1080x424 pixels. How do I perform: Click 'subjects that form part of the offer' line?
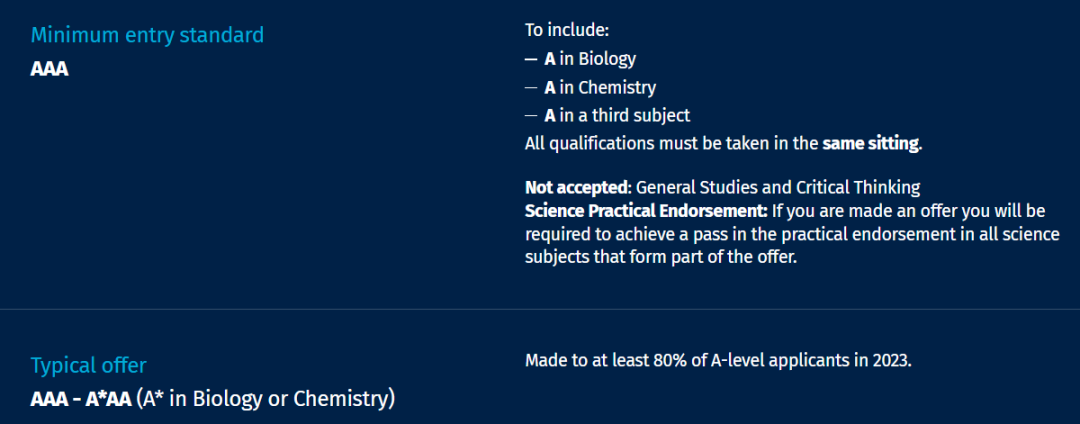[x=661, y=257]
